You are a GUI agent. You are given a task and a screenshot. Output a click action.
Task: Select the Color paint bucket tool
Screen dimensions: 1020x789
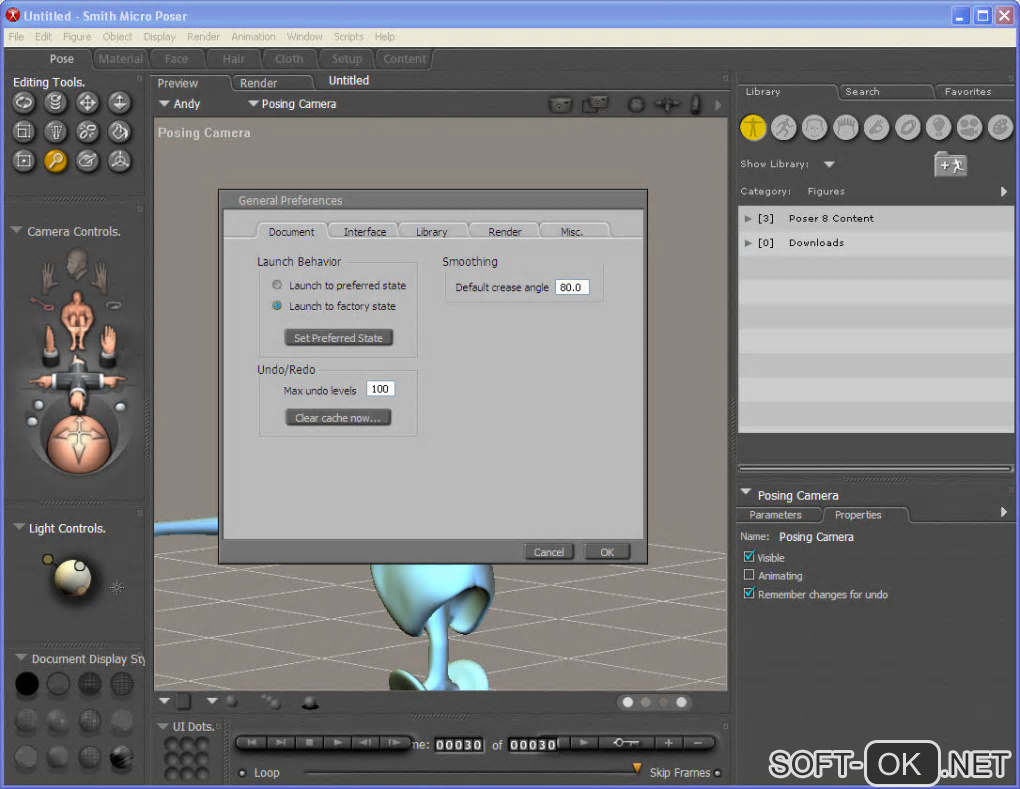coord(119,131)
